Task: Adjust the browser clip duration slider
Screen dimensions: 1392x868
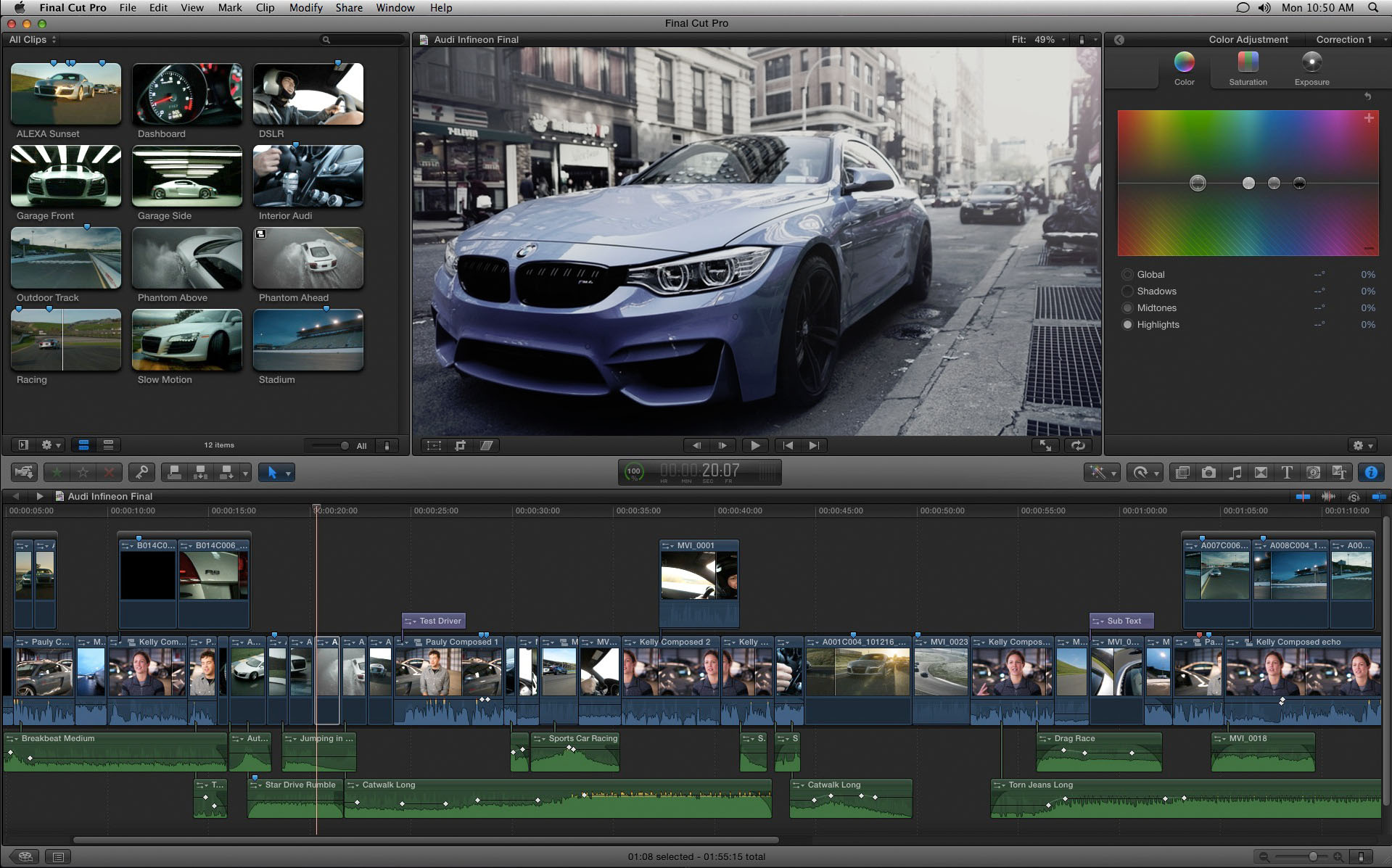Action: 345,446
